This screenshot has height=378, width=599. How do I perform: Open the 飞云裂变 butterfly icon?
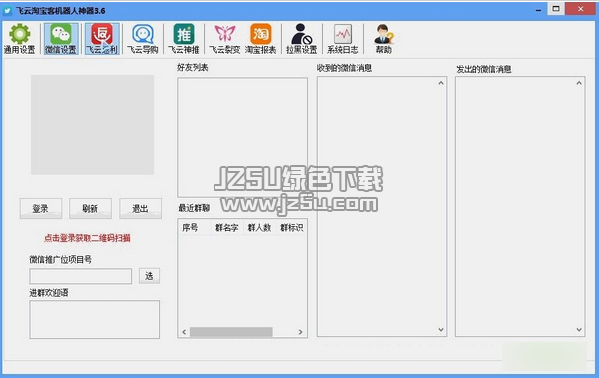tap(225, 39)
